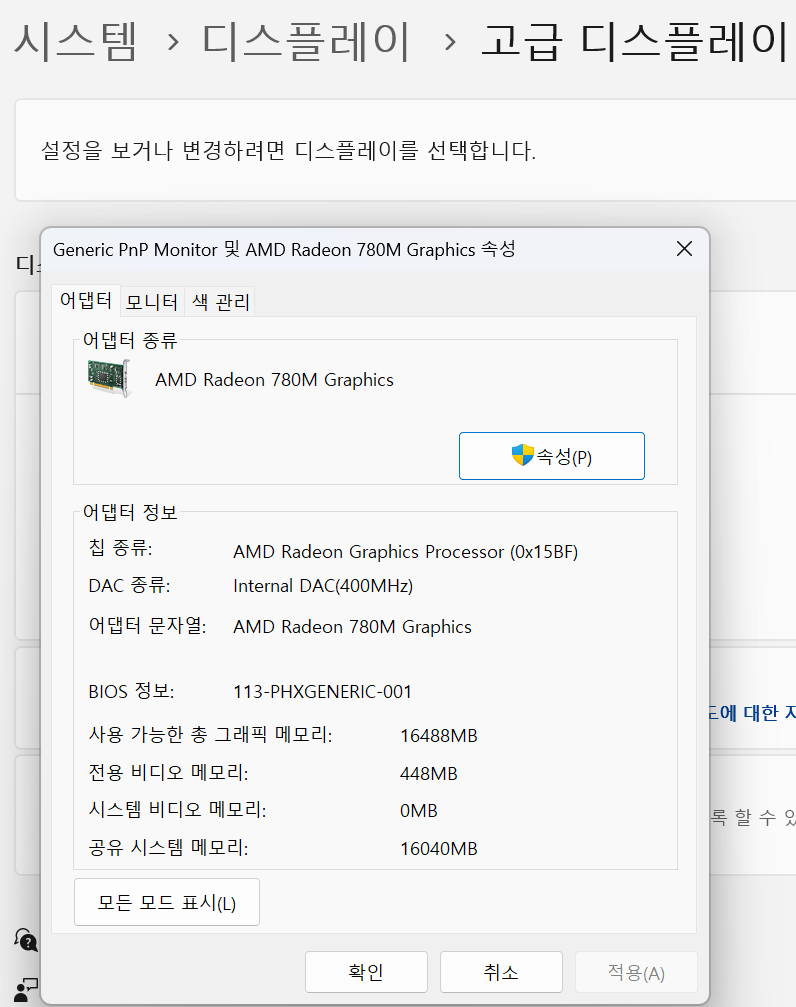
Task: Select the 448MB dedicated video memory value
Action: (429, 774)
